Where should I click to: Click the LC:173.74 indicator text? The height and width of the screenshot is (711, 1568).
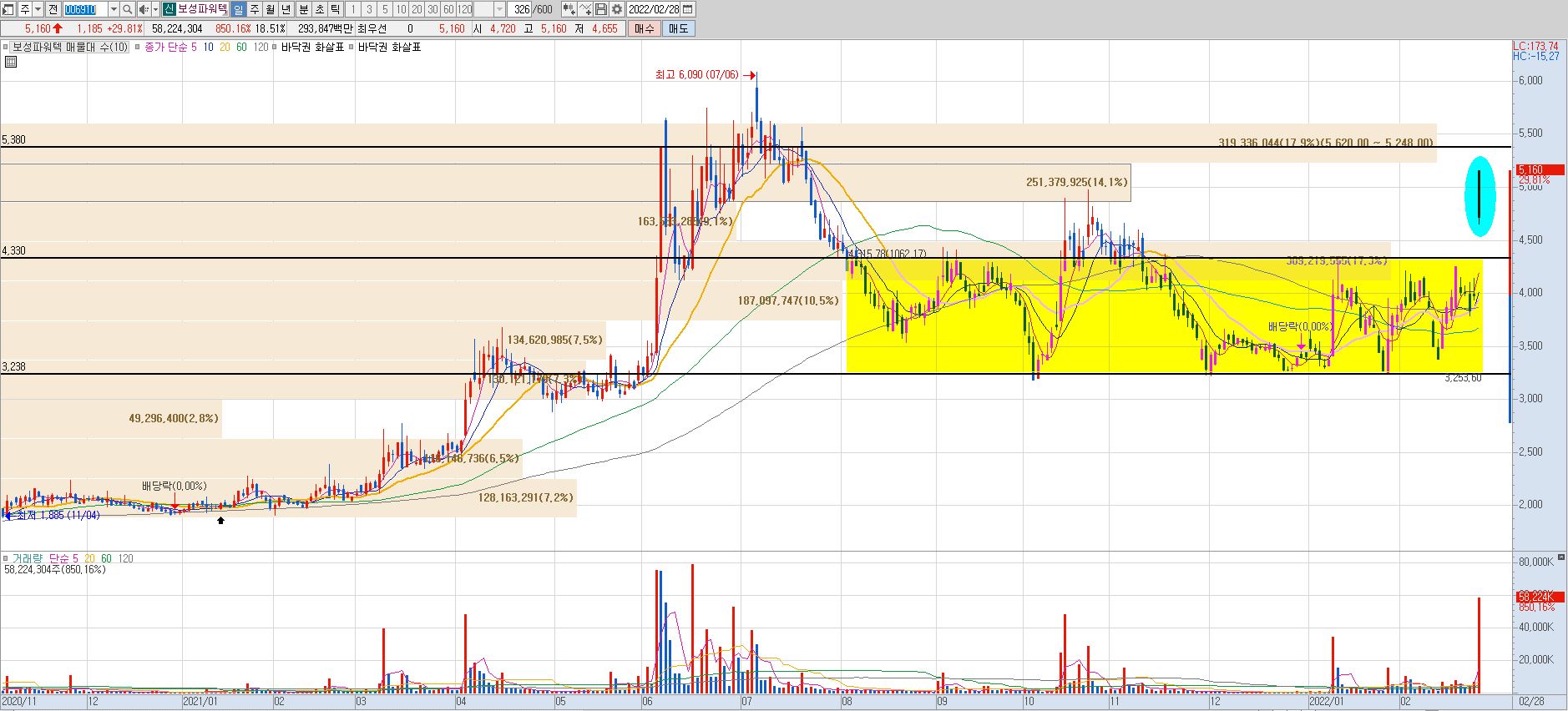pos(1535,46)
